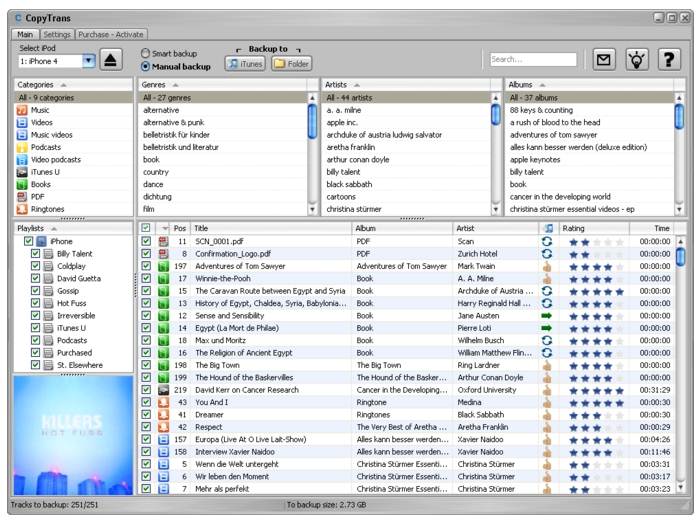Sort tracks by Title column
699x523 pixels.
pyautogui.click(x=271, y=228)
